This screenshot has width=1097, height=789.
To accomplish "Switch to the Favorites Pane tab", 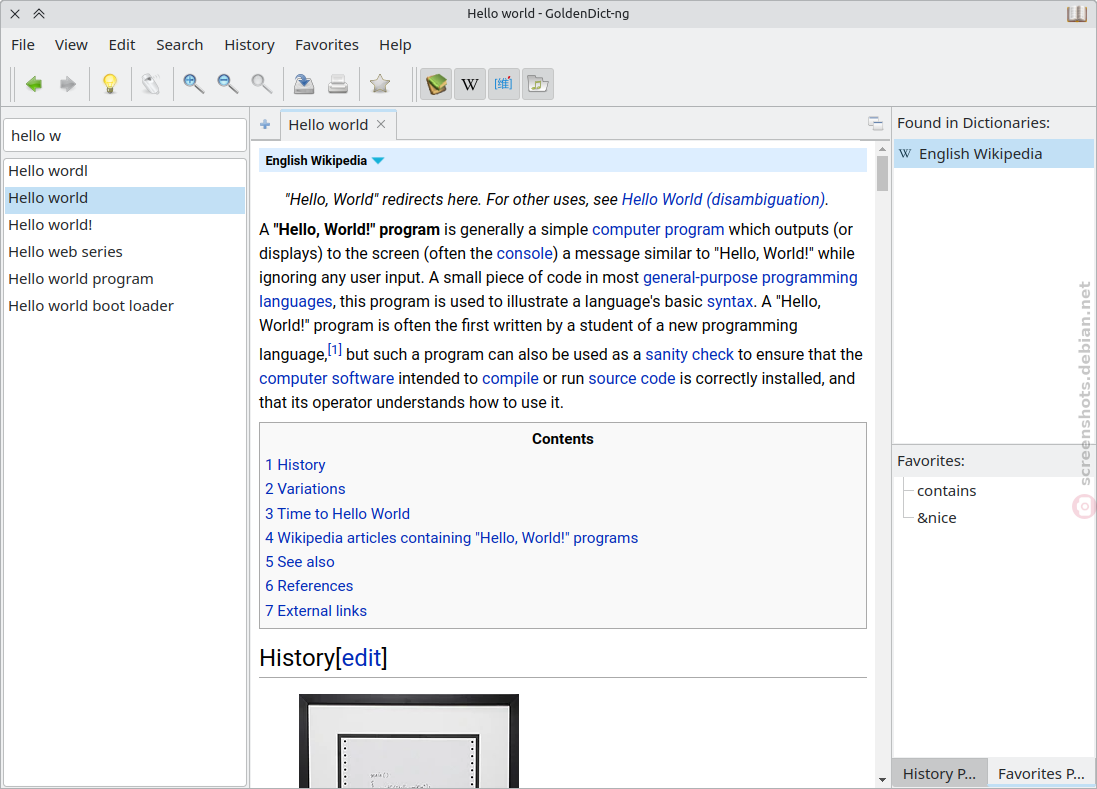I will 1041,774.
